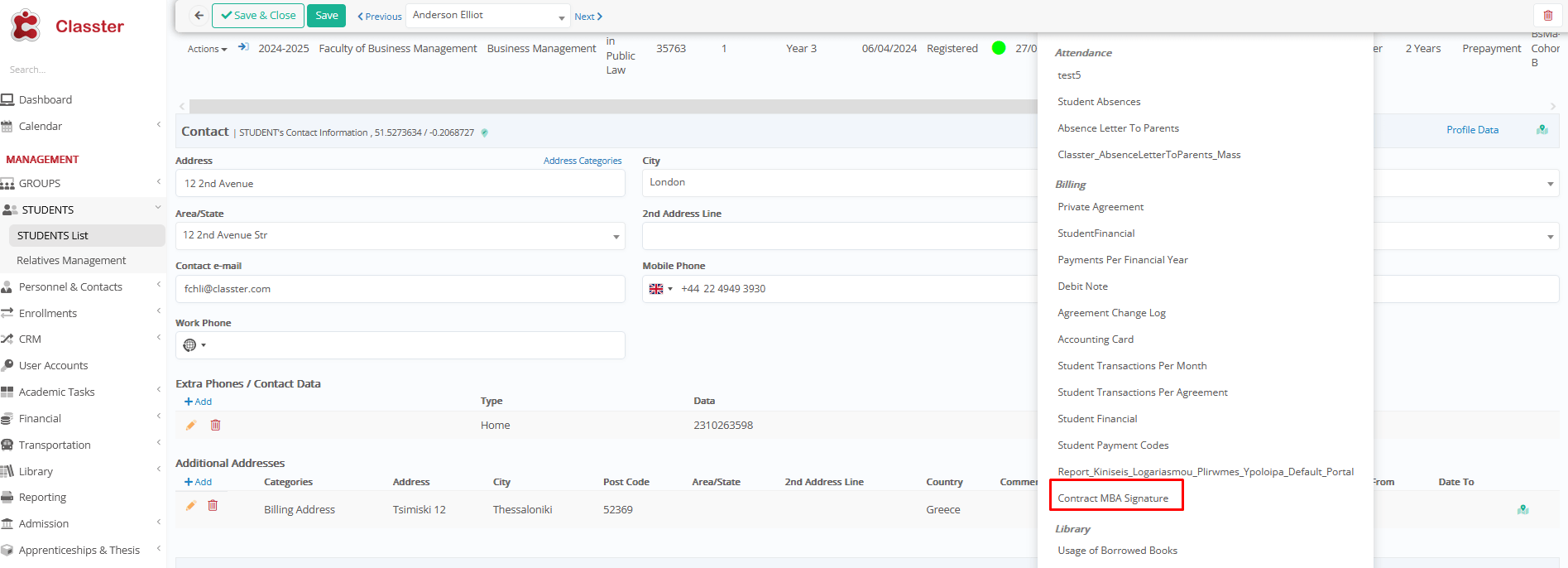Click the Contact e-mail input field
The image size is (1568, 568).
coord(400,289)
